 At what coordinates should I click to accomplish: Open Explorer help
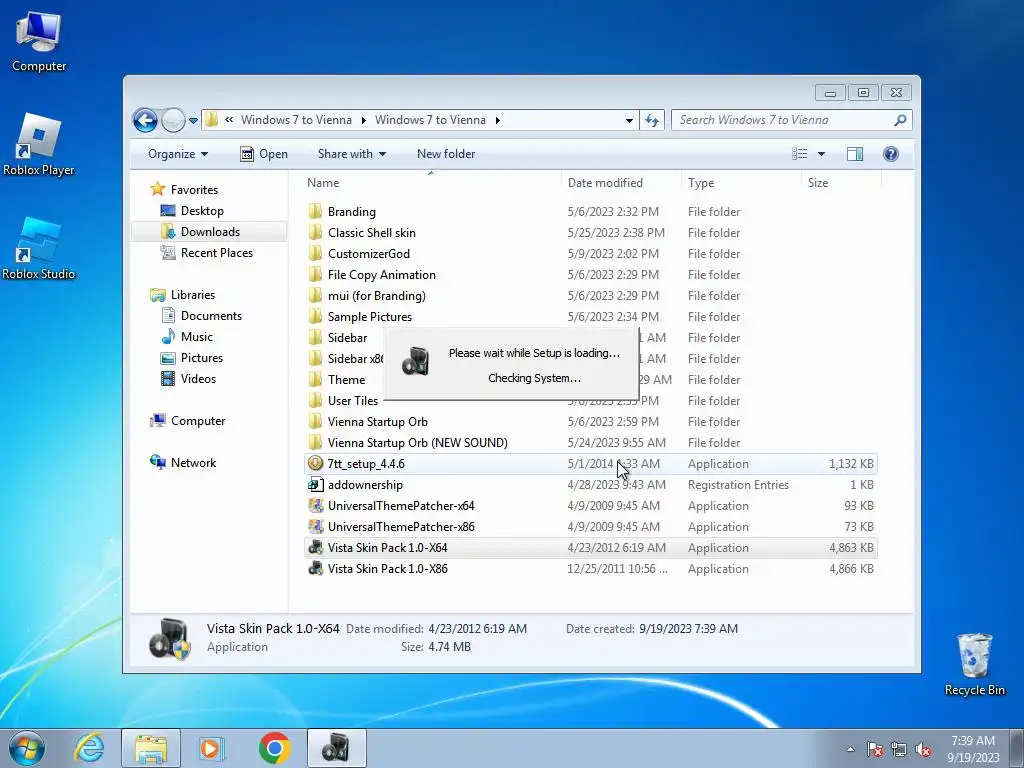pyautogui.click(x=890, y=154)
